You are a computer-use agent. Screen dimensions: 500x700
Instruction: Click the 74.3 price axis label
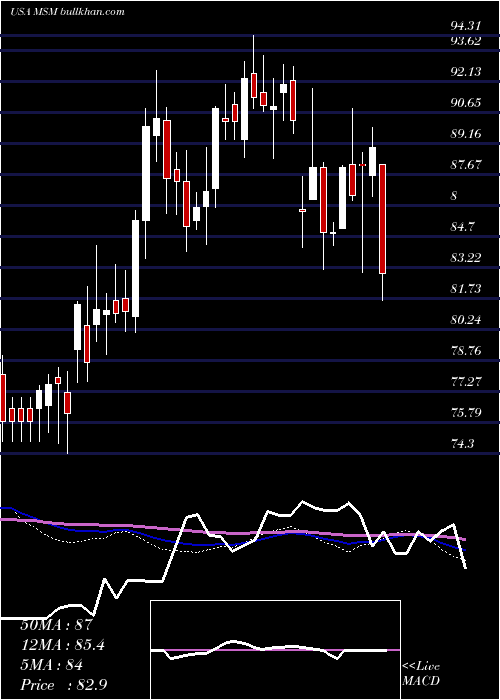pyautogui.click(x=462, y=443)
